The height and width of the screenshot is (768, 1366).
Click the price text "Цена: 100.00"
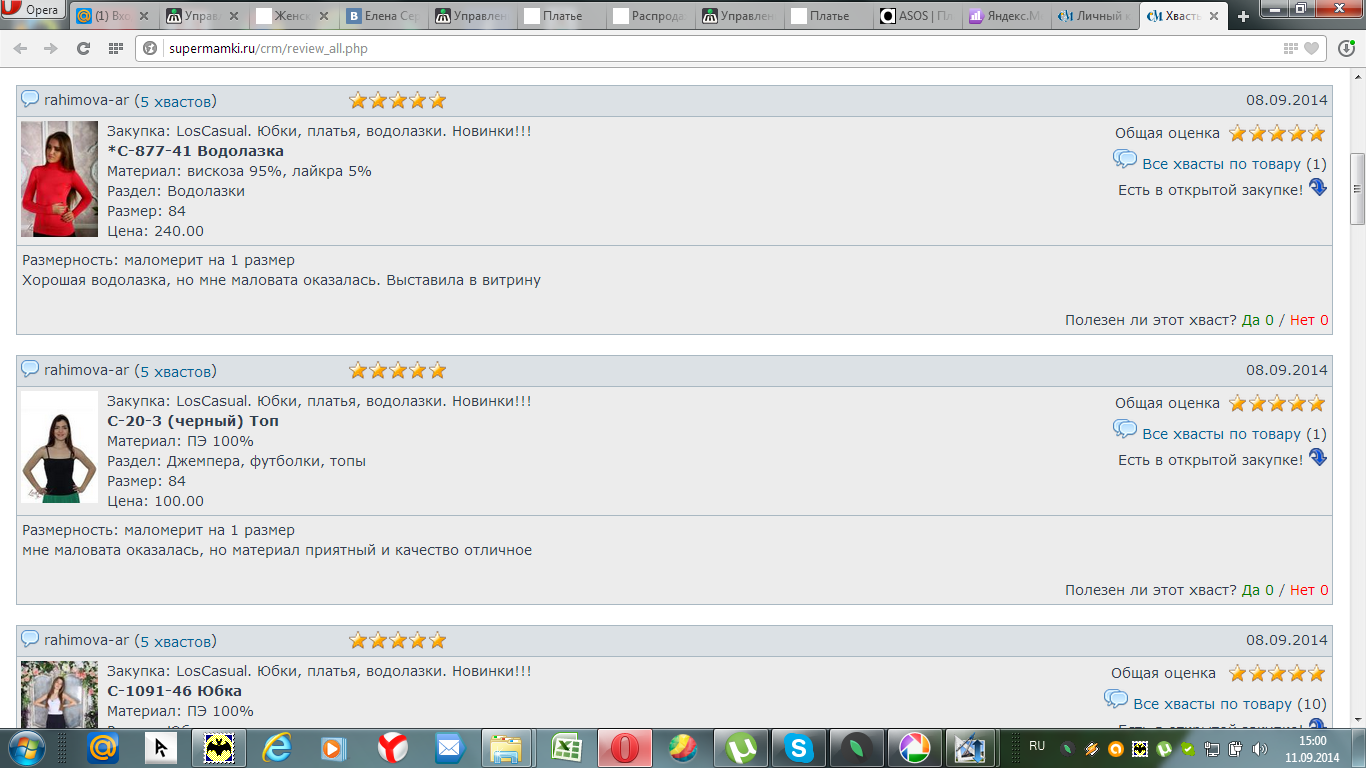(x=156, y=501)
